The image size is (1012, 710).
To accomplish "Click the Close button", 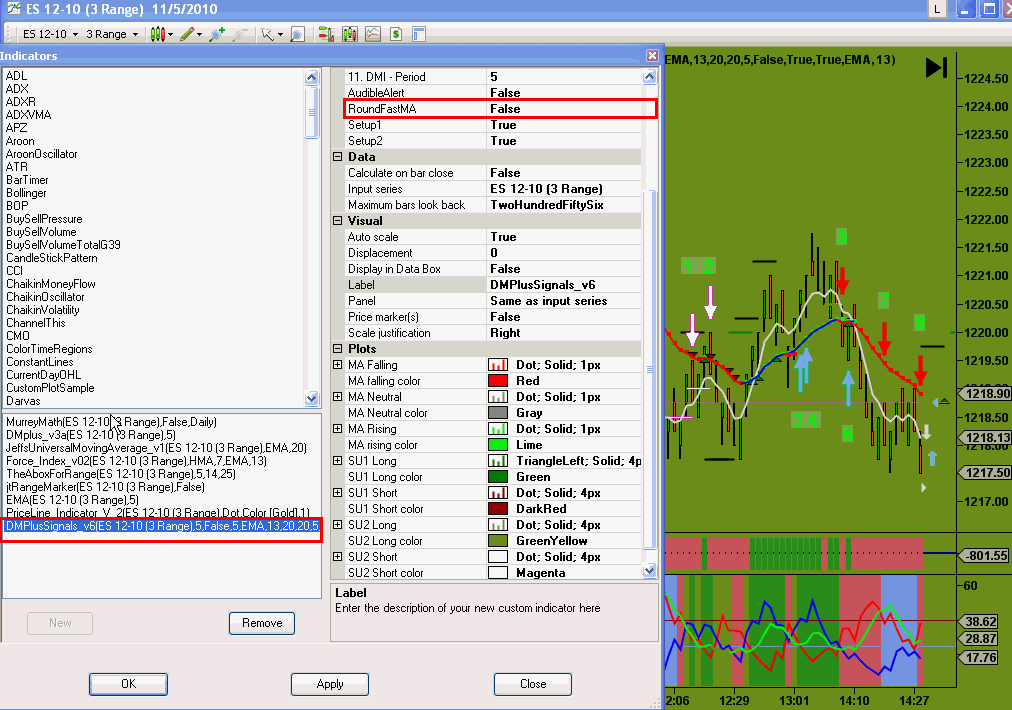I will point(532,684).
